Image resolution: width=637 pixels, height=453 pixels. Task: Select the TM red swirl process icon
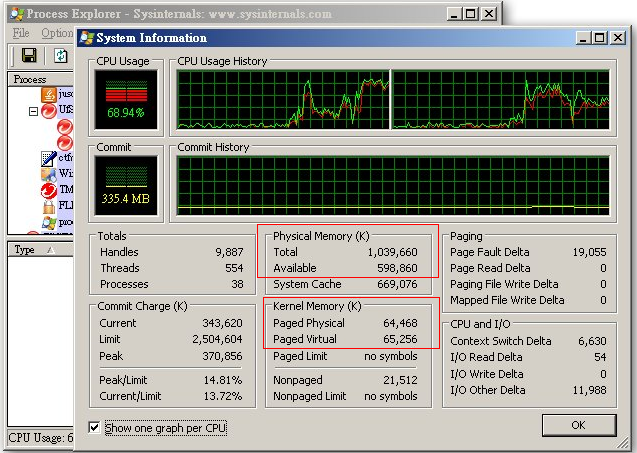49,190
